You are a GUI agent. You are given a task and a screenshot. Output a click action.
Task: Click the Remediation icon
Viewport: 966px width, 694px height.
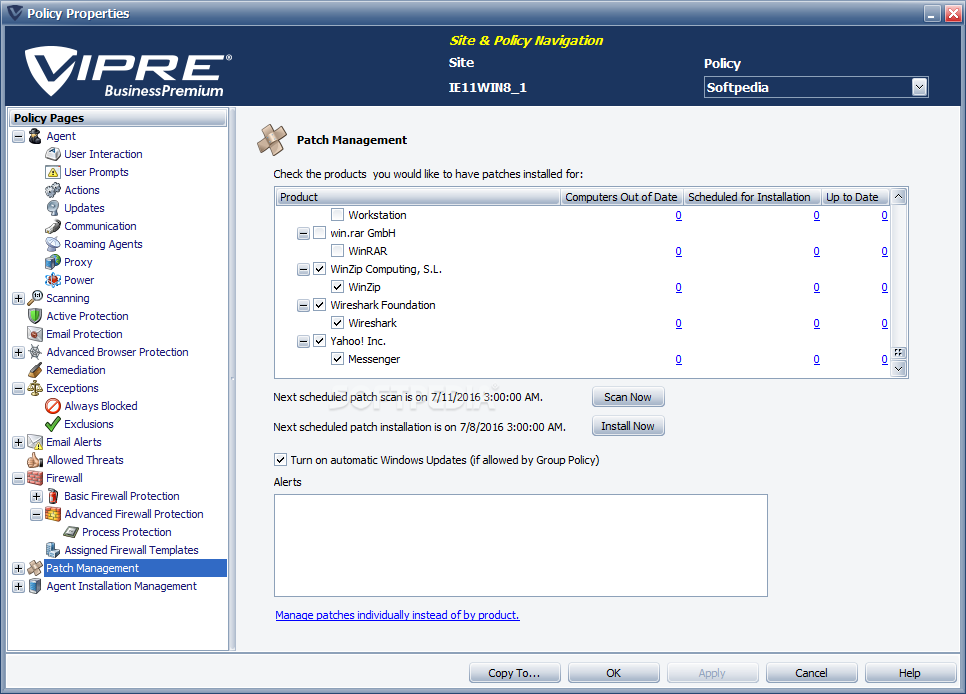click(x=35, y=370)
